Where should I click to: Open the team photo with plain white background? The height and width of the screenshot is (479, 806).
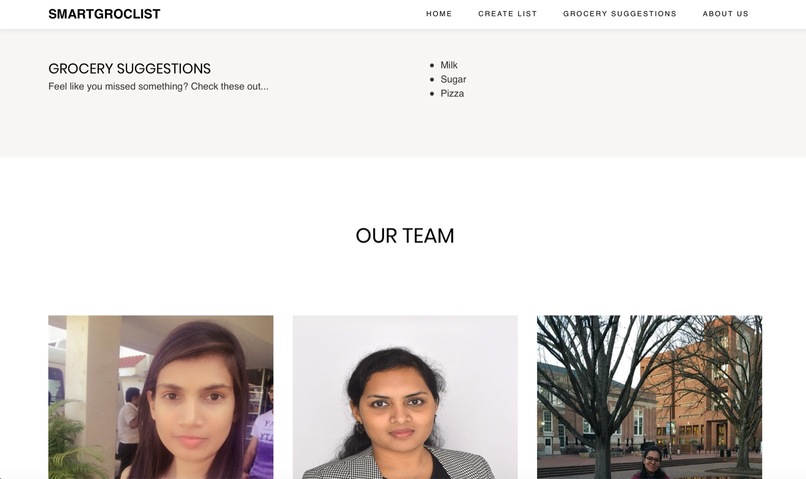pos(405,397)
